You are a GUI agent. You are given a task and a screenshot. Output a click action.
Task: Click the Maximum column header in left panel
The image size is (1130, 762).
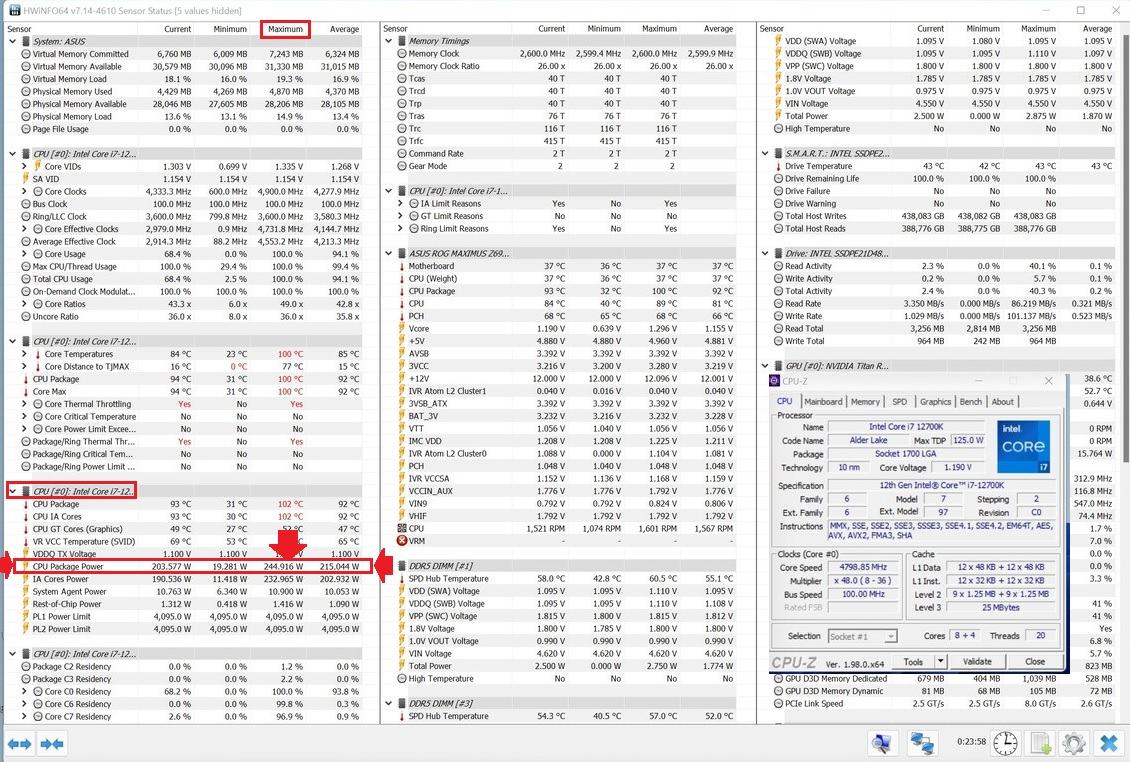coord(285,29)
